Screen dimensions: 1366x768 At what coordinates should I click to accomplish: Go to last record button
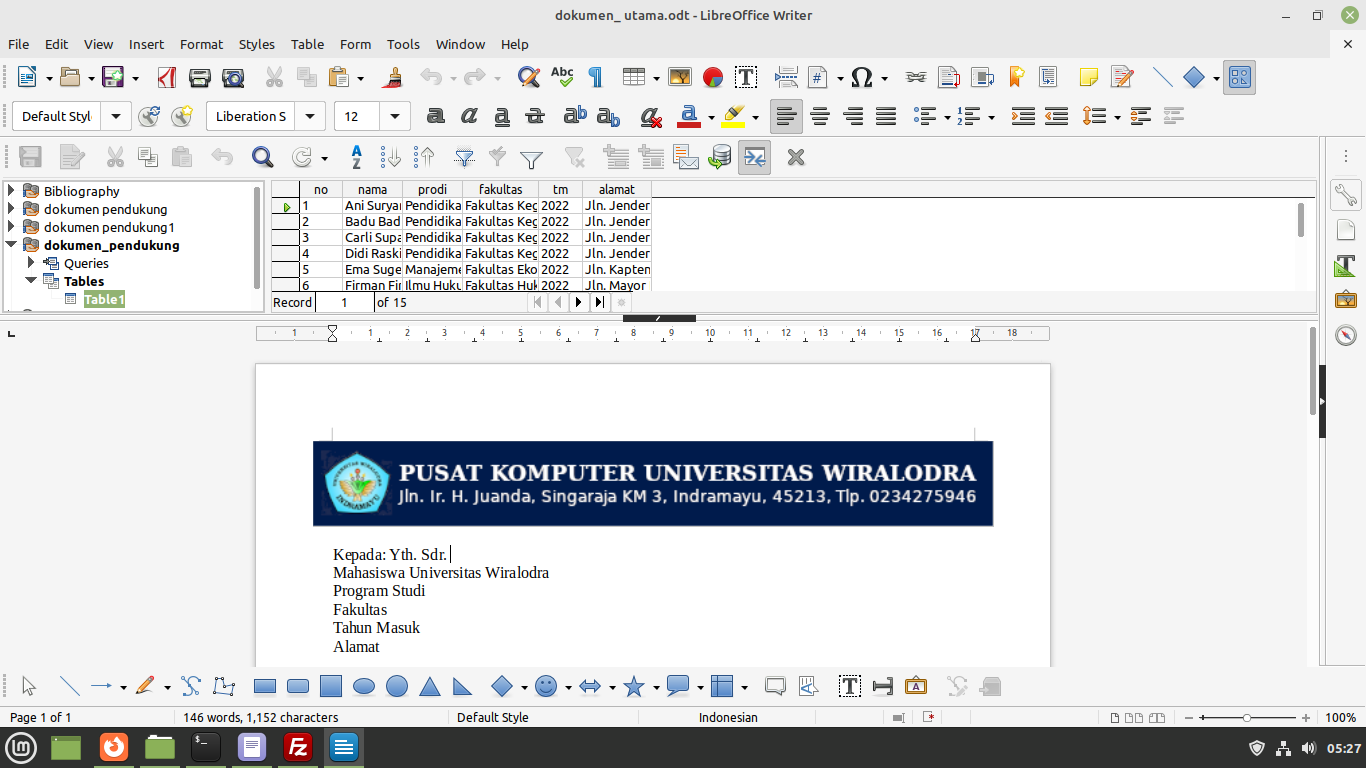(x=600, y=302)
